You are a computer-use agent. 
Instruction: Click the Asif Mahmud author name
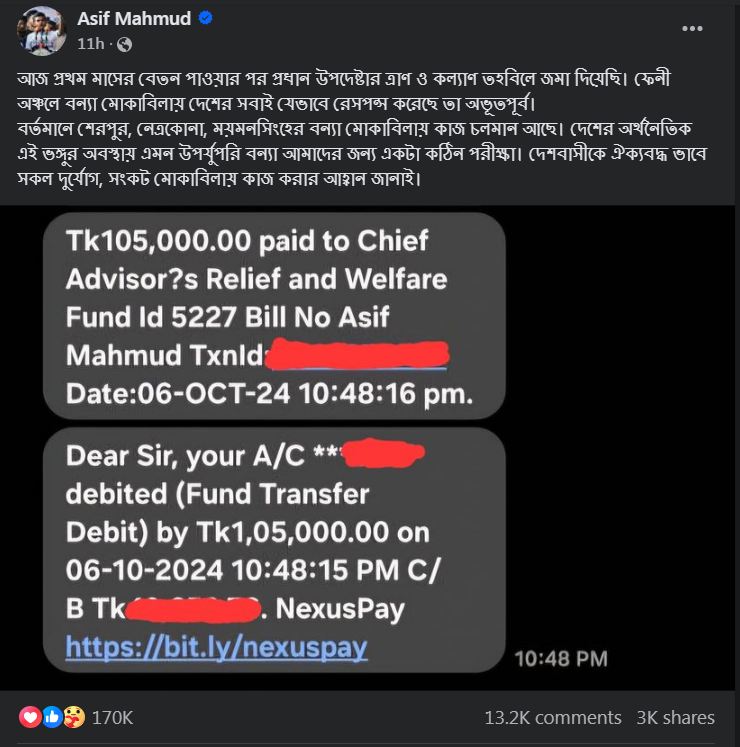tap(134, 19)
